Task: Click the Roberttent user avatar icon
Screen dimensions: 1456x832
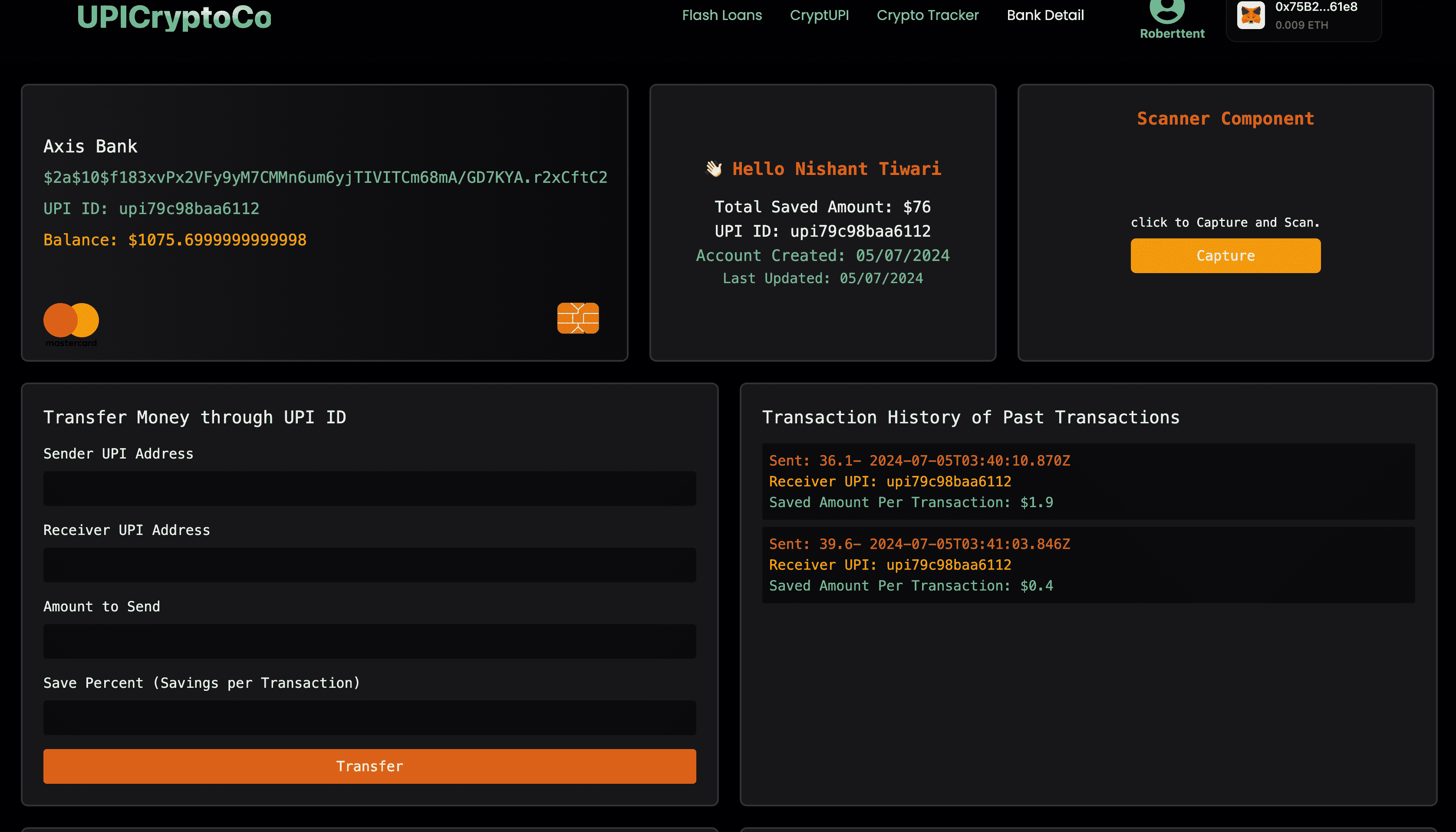Action: coord(1166,10)
